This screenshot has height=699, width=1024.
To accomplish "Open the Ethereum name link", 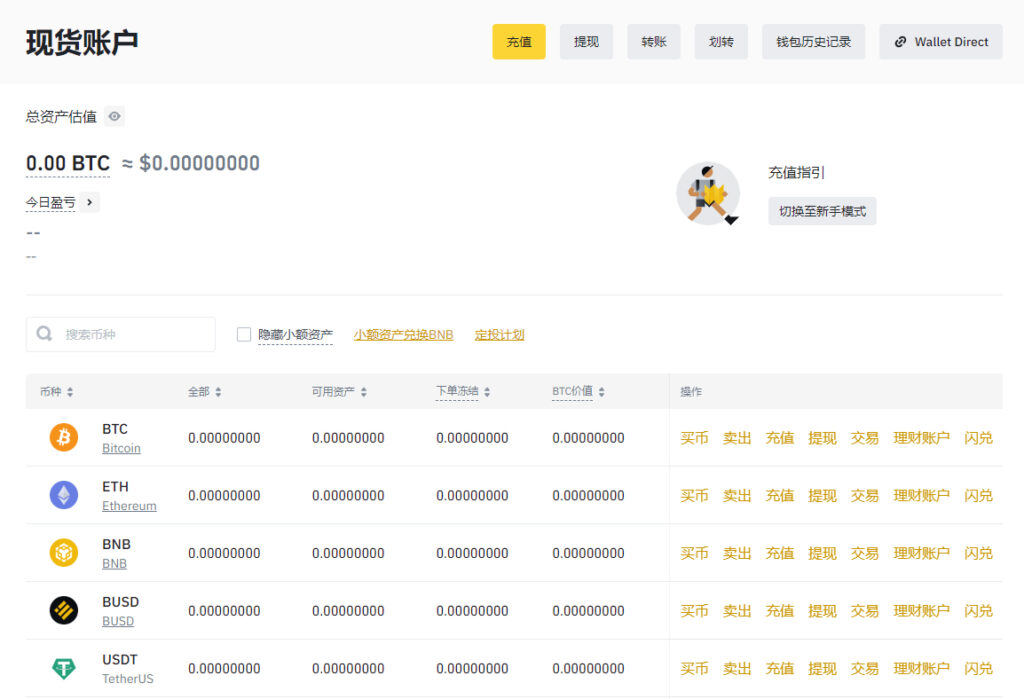I will click(129, 506).
